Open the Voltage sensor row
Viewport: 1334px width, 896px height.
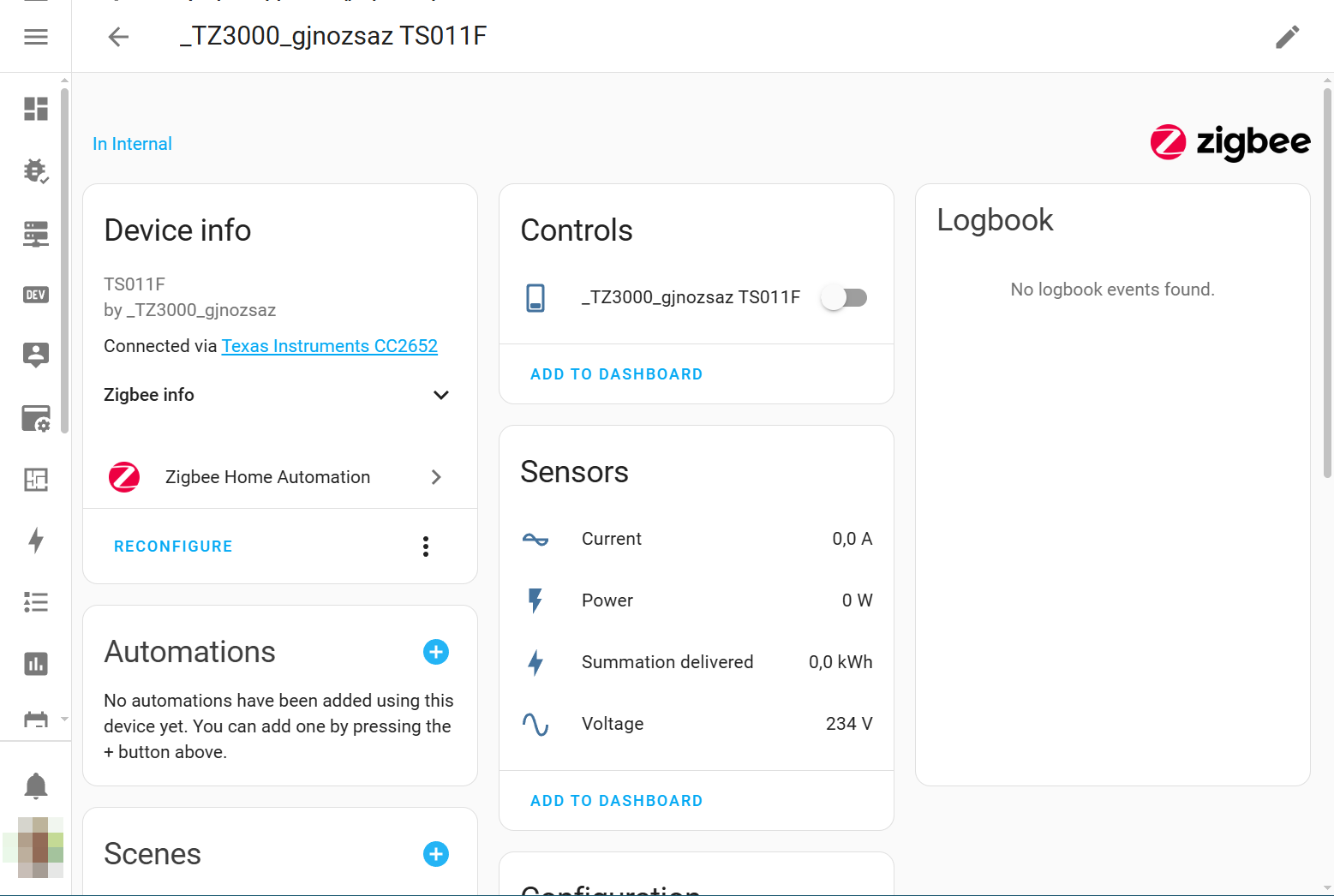696,724
